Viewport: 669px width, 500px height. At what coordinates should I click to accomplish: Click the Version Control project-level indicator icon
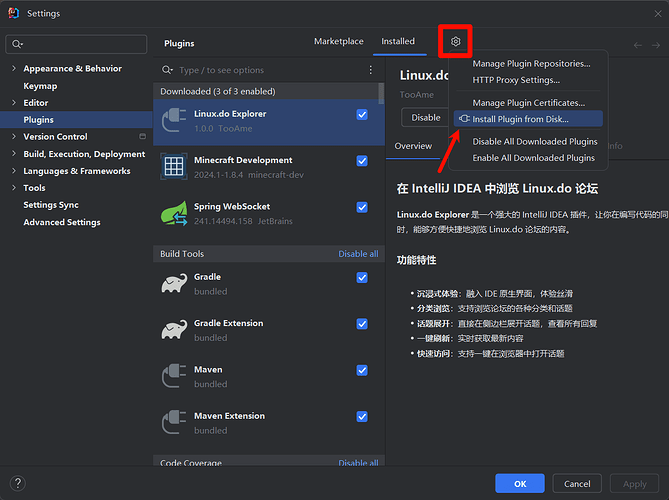click(143, 137)
